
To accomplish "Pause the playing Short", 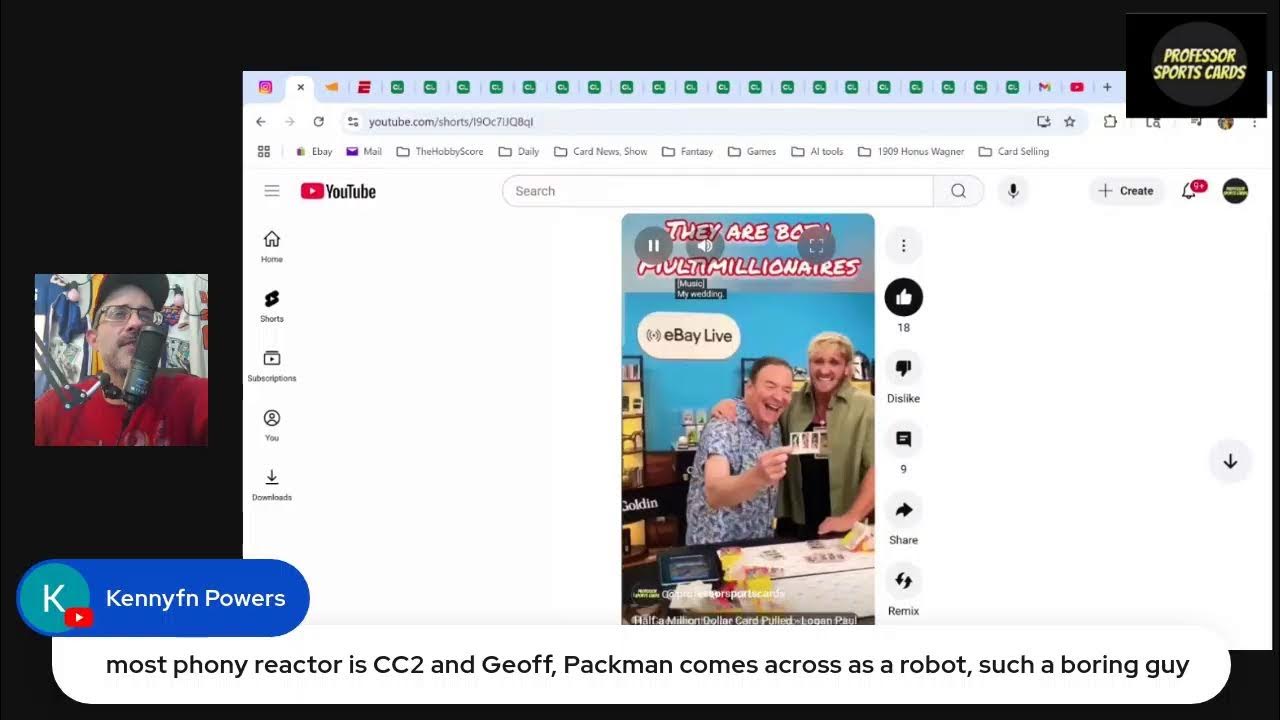I will pos(653,245).
